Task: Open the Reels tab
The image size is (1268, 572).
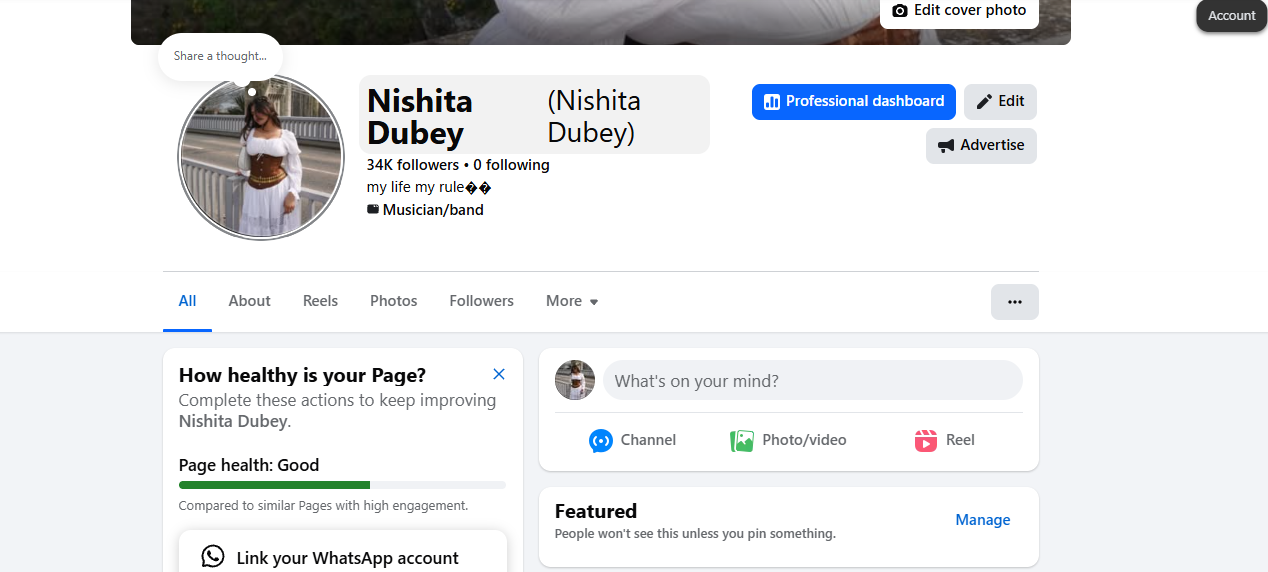Action: click(320, 302)
